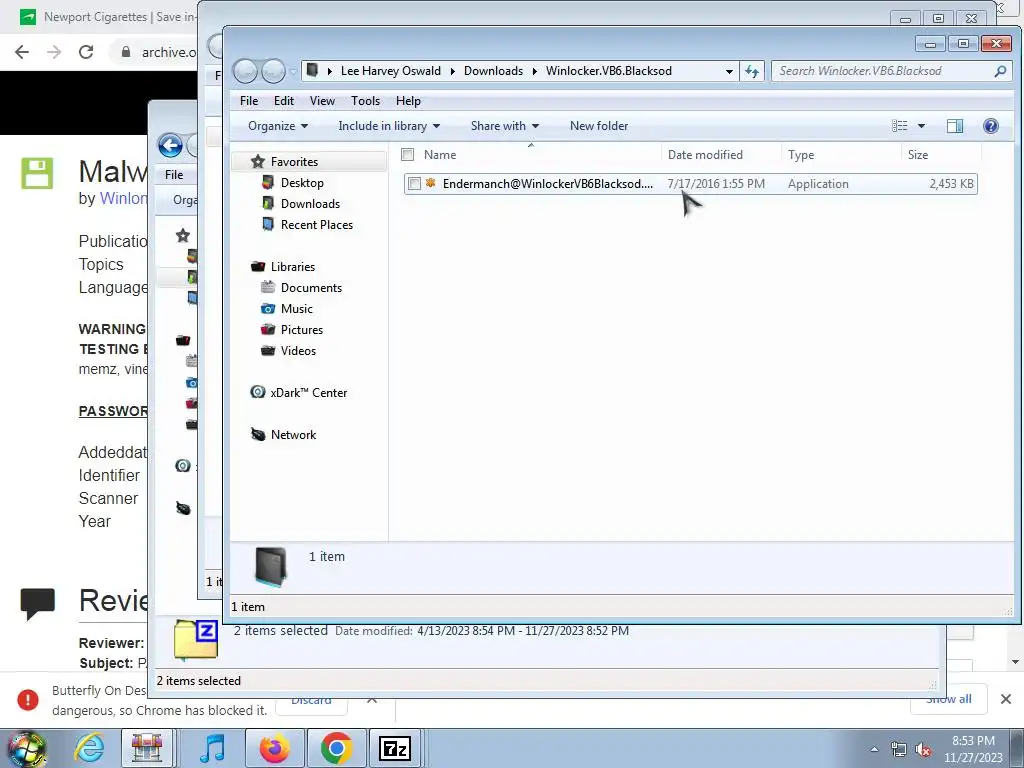Click the '7/17/2016 1:55 PM' date cell

[x=716, y=184]
